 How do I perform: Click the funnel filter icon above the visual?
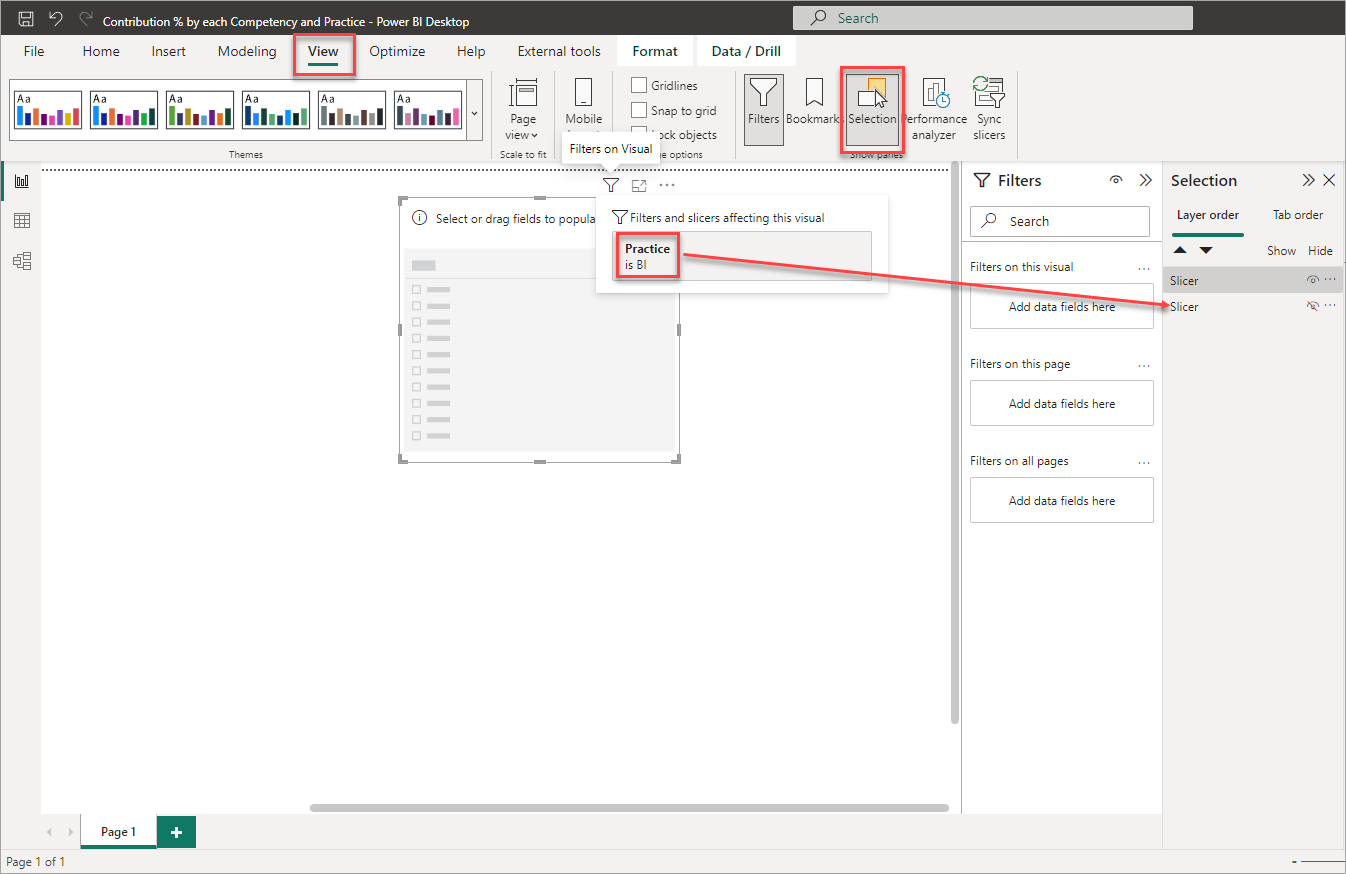point(610,185)
